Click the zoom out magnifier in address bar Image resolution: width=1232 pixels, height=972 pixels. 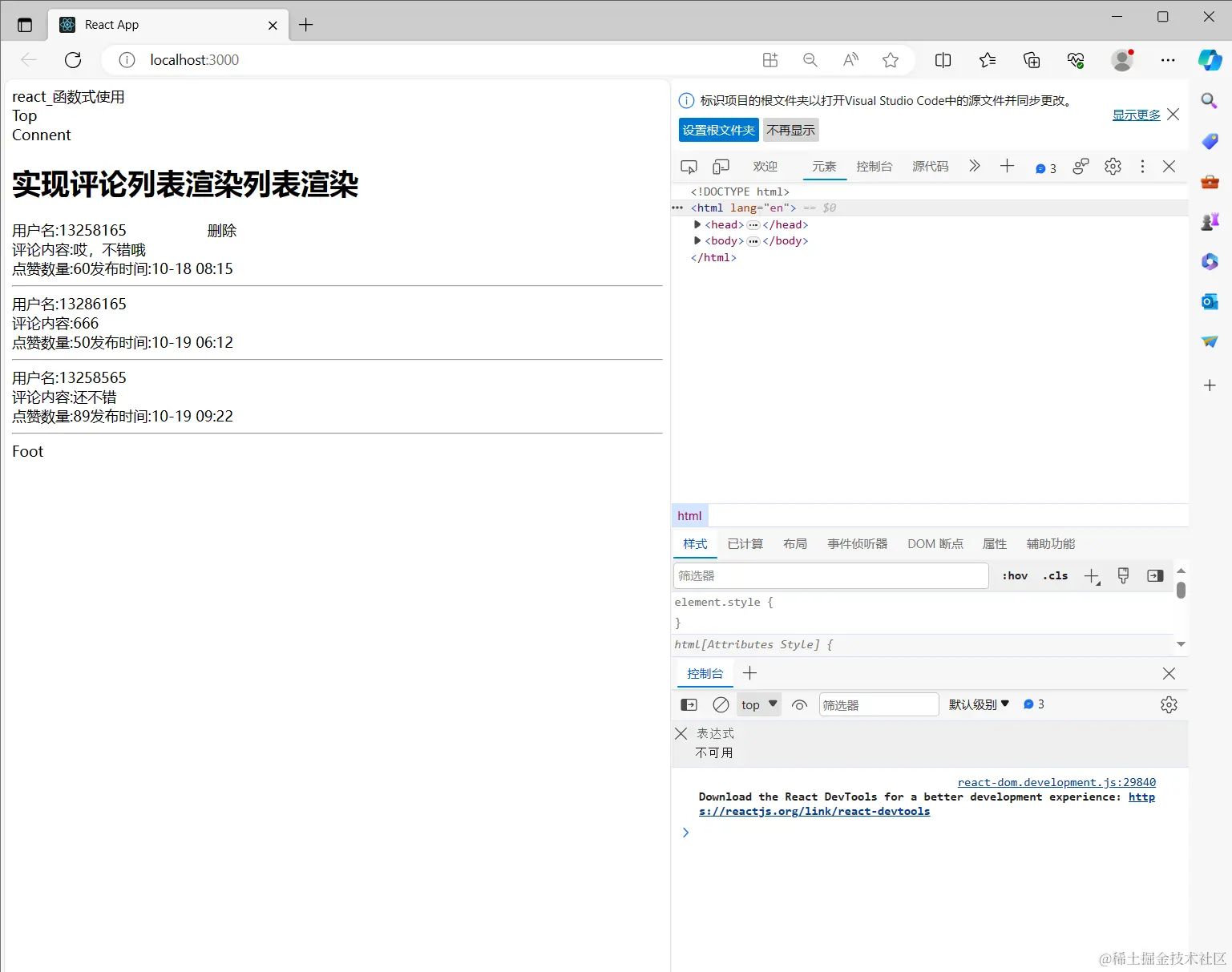coord(810,60)
